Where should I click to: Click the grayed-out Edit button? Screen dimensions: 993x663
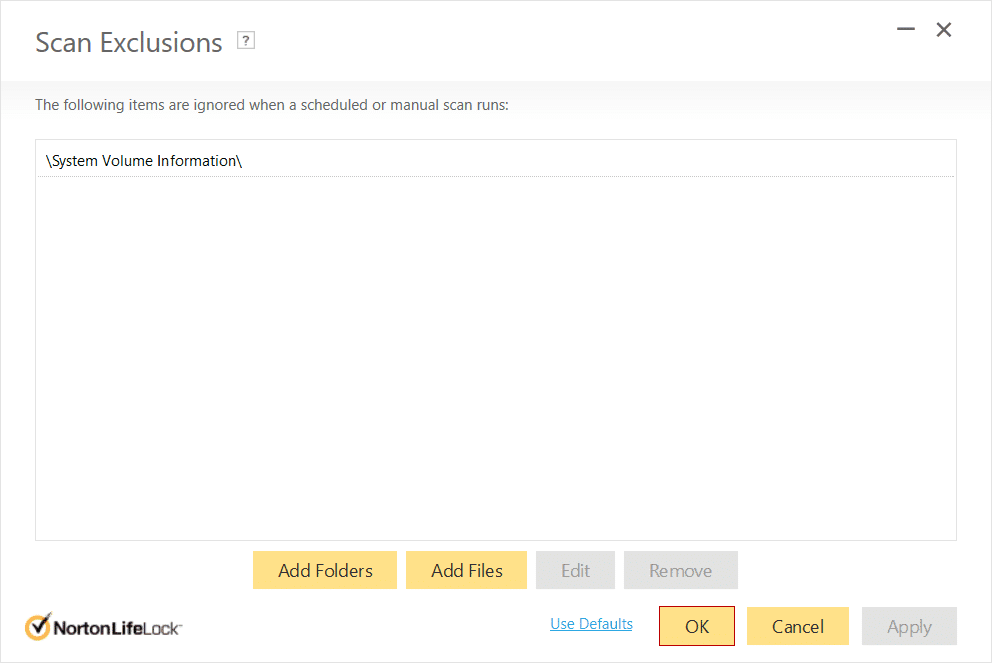[x=575, y=570]
